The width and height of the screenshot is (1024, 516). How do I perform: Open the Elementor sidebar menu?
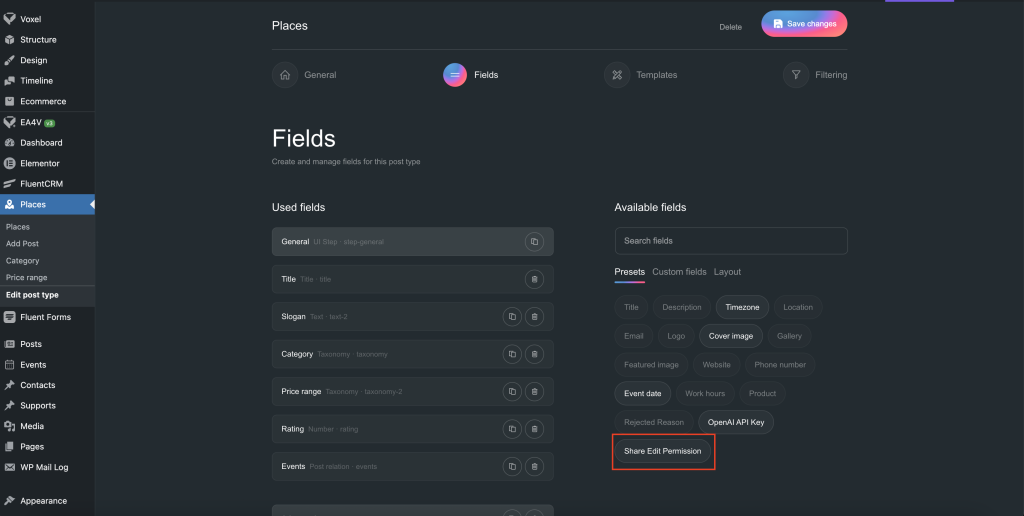pyautogui.click(x=40, y=163)
